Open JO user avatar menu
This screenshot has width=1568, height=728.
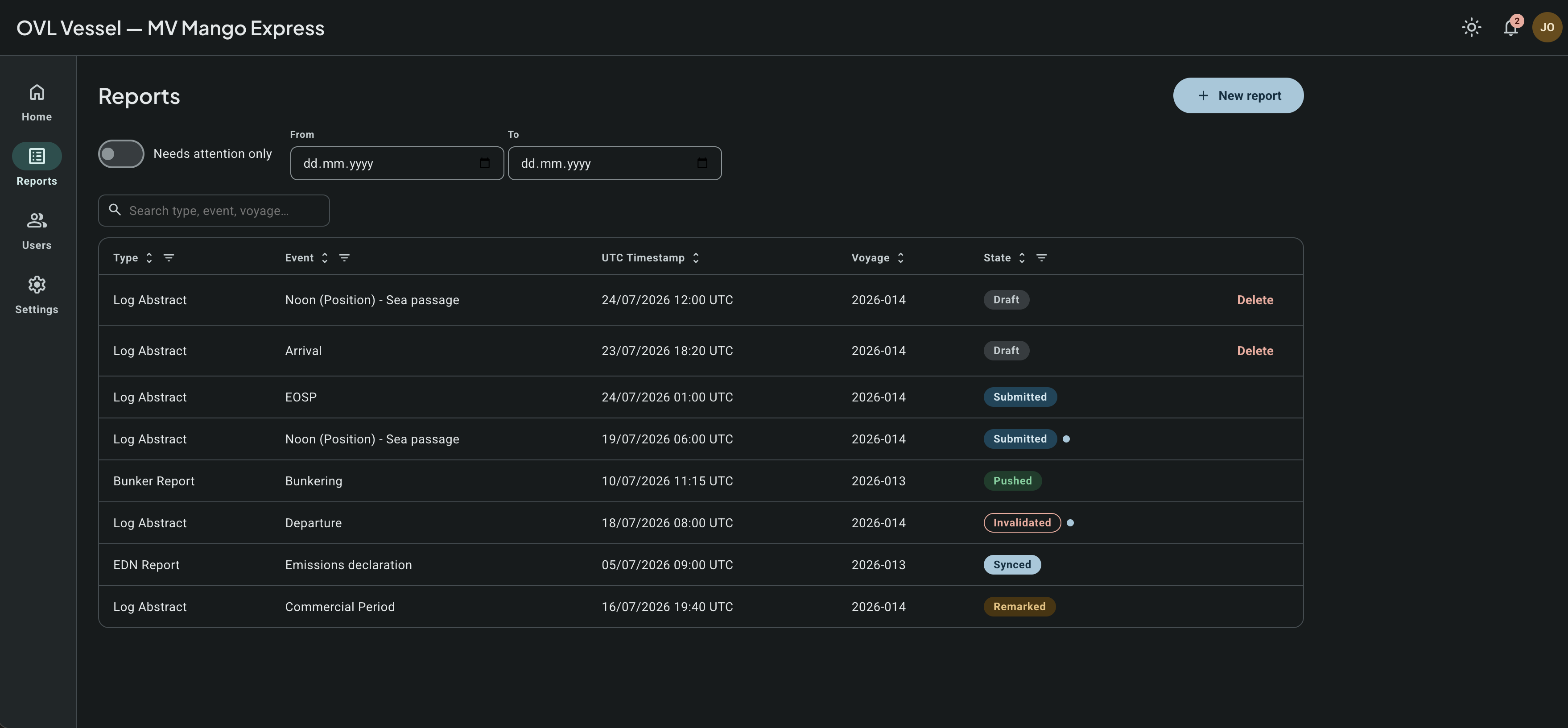(x=1547, y=27)
